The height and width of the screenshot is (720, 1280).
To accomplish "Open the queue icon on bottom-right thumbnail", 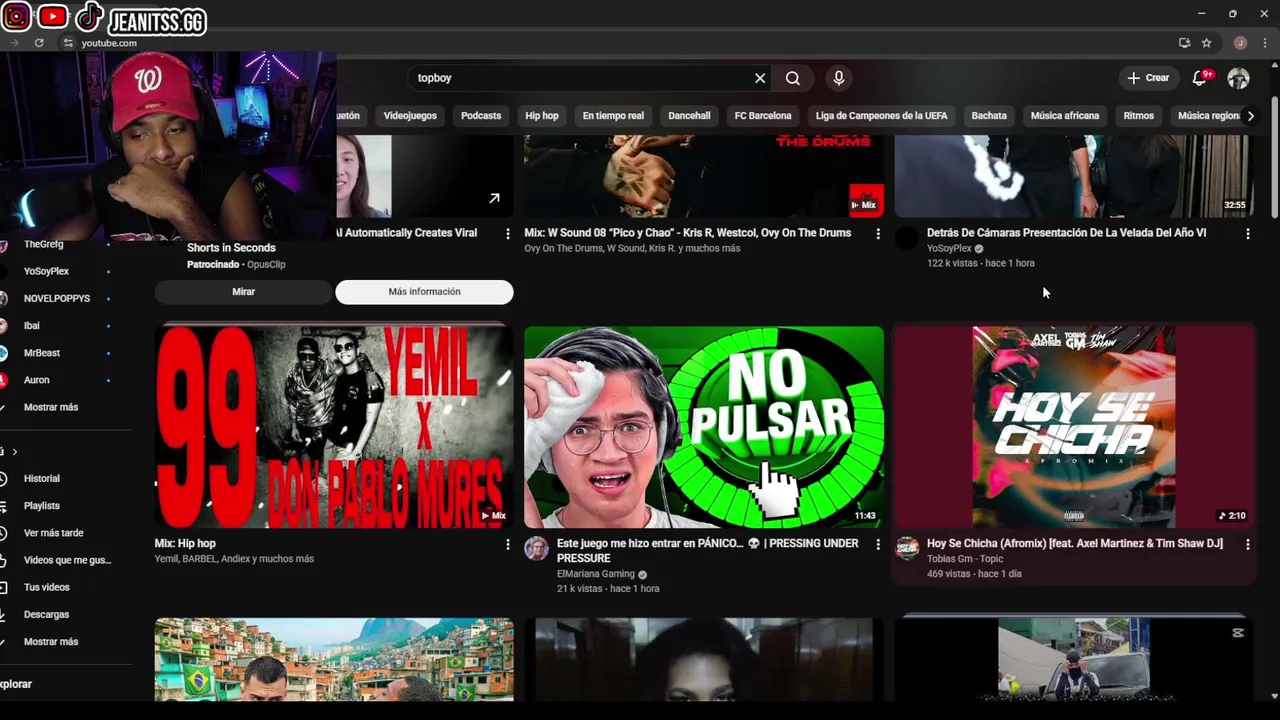I will click(1238, 633).
